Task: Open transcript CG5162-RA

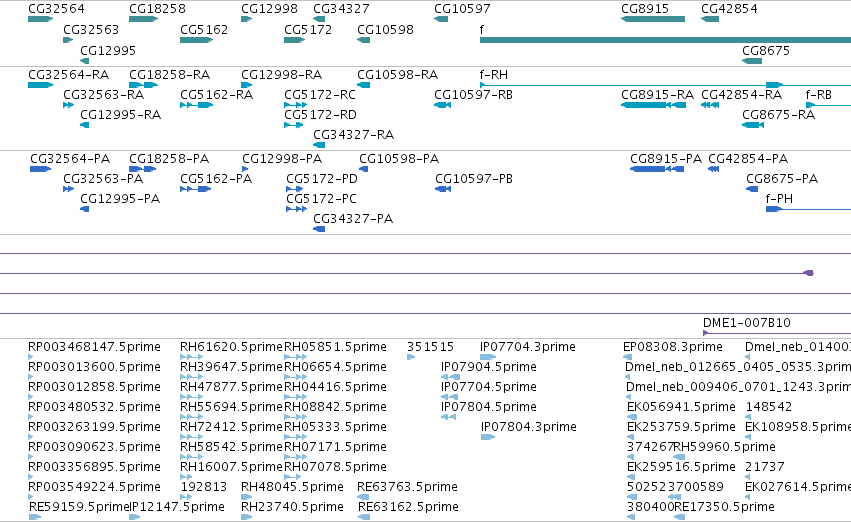Action: (217, 95)
